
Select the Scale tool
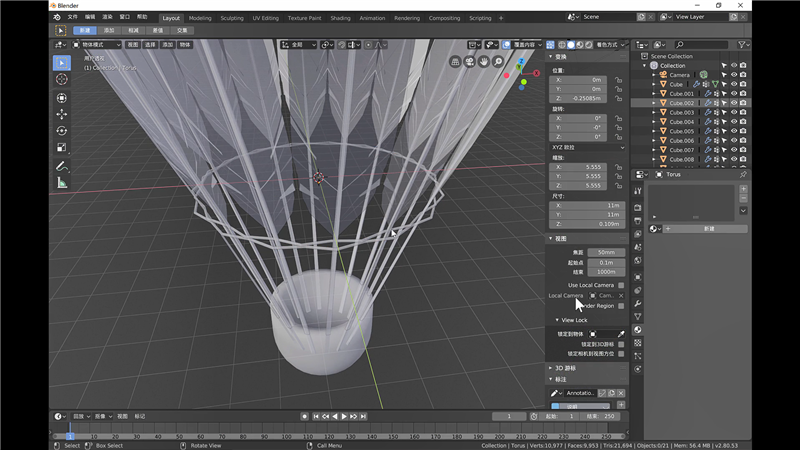tap(62, 147)
